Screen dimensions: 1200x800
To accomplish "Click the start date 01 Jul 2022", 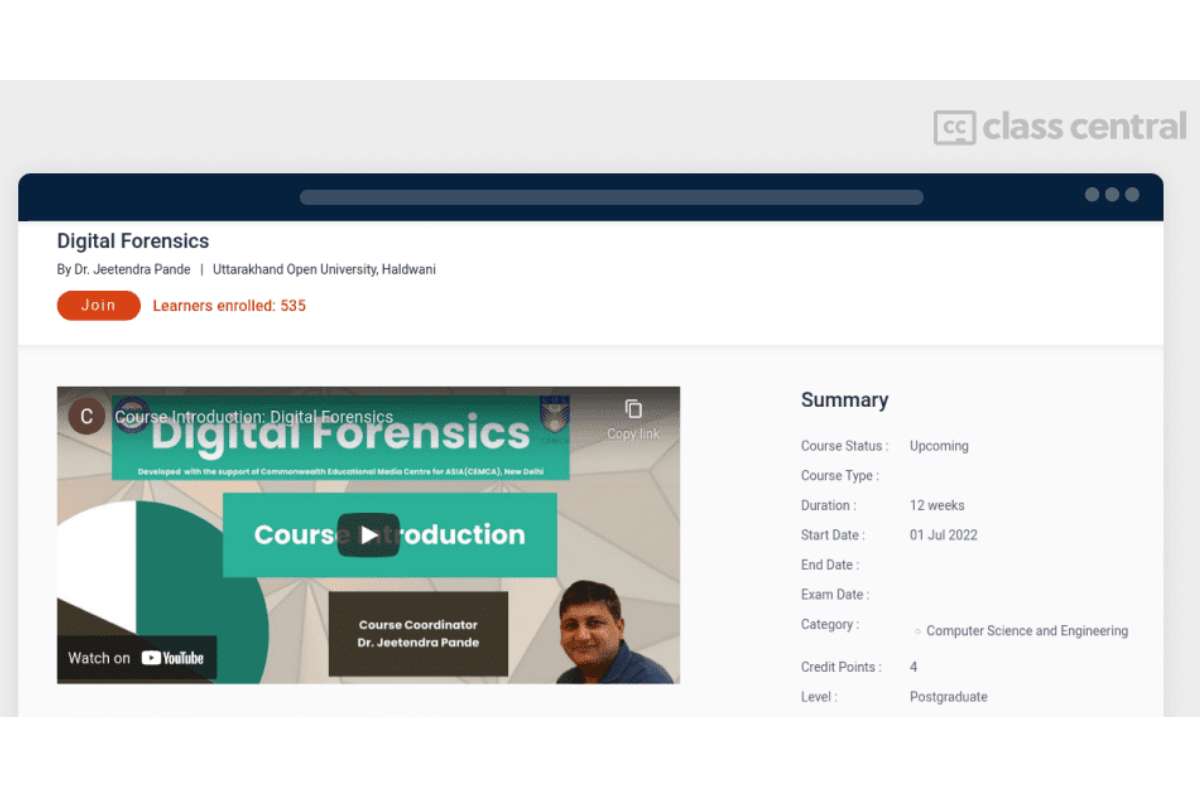I will 941,535.
